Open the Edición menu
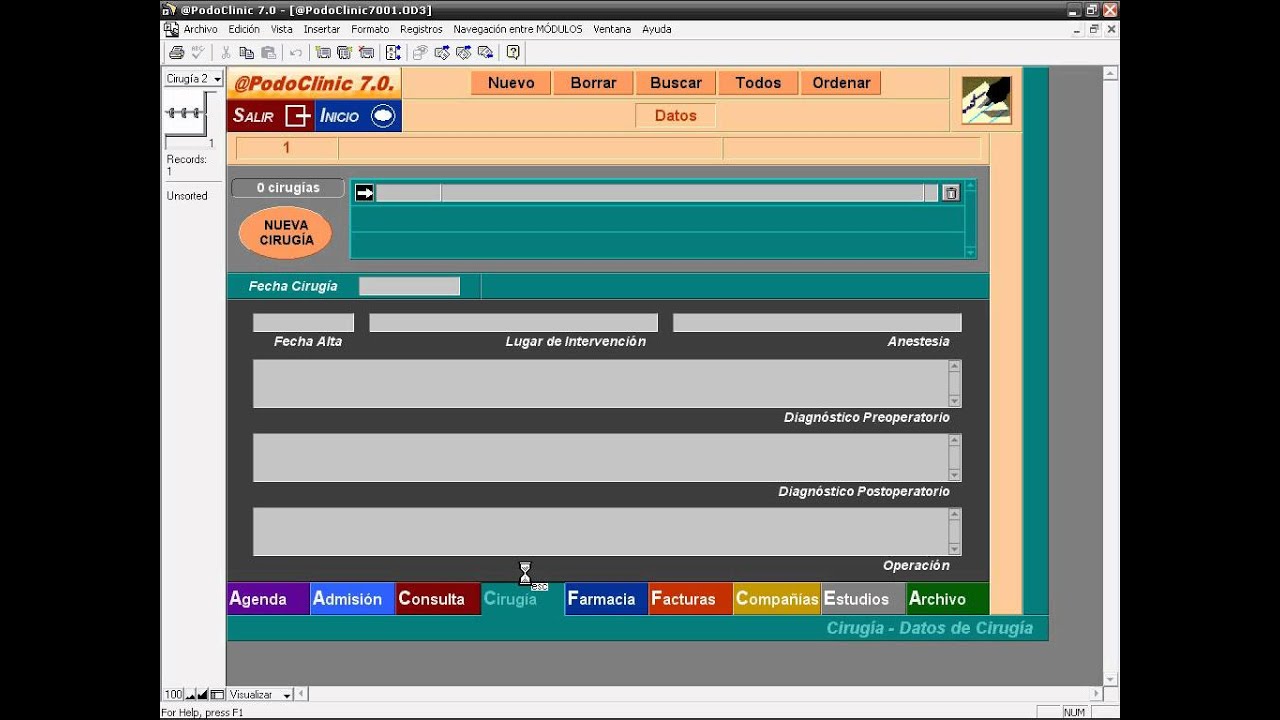Viewport: 1280px width, 720px height. [244, 30]
